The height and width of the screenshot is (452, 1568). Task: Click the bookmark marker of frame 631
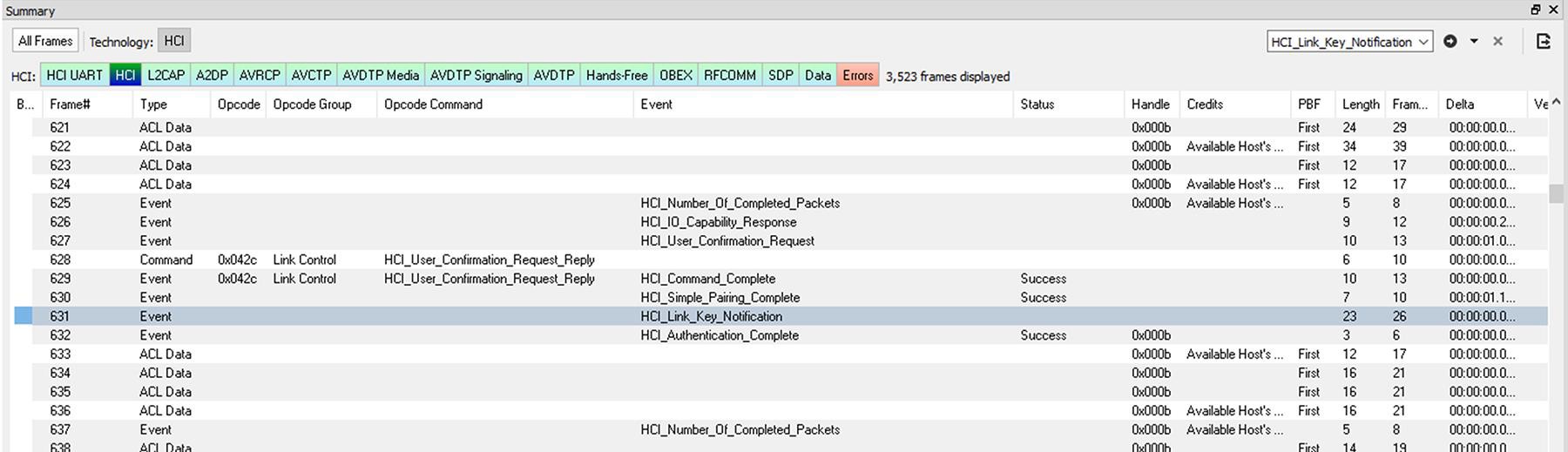tap(24, 316)
